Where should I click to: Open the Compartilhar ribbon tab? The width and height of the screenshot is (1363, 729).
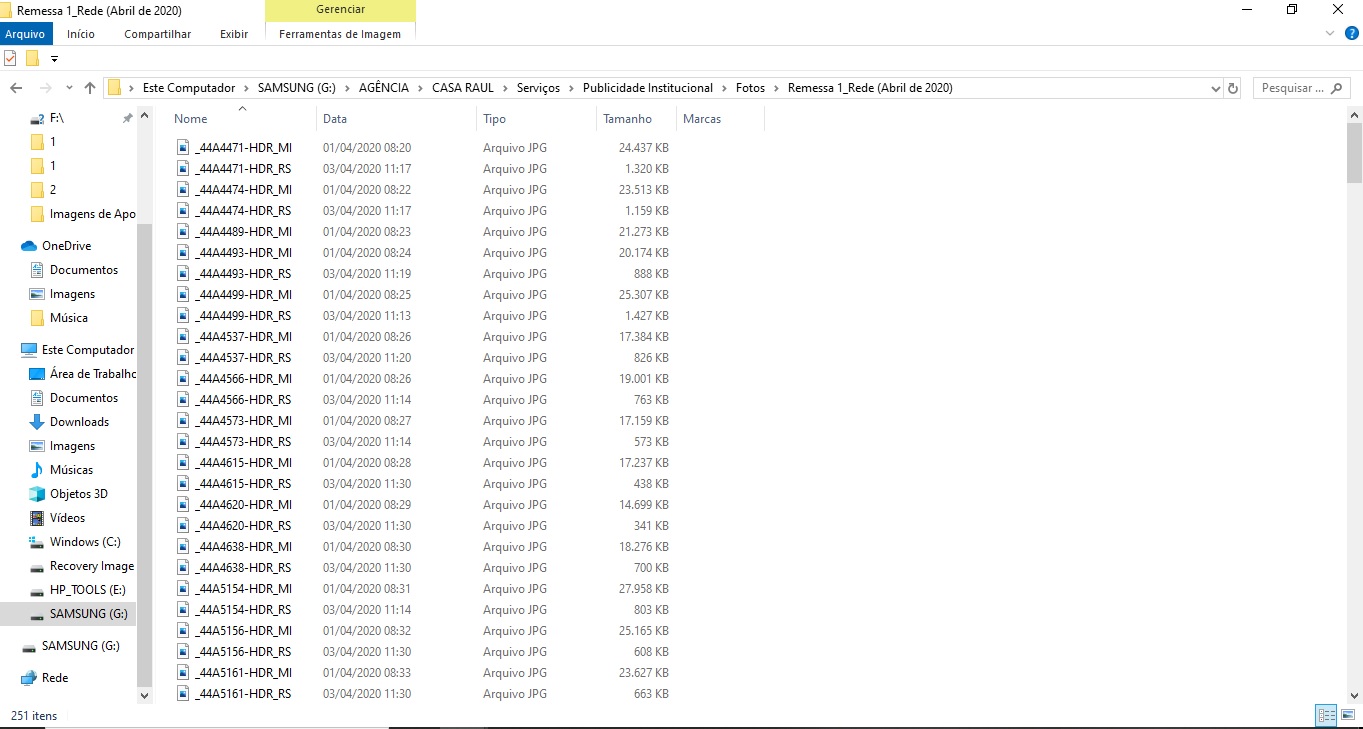(x=157, y=34)
